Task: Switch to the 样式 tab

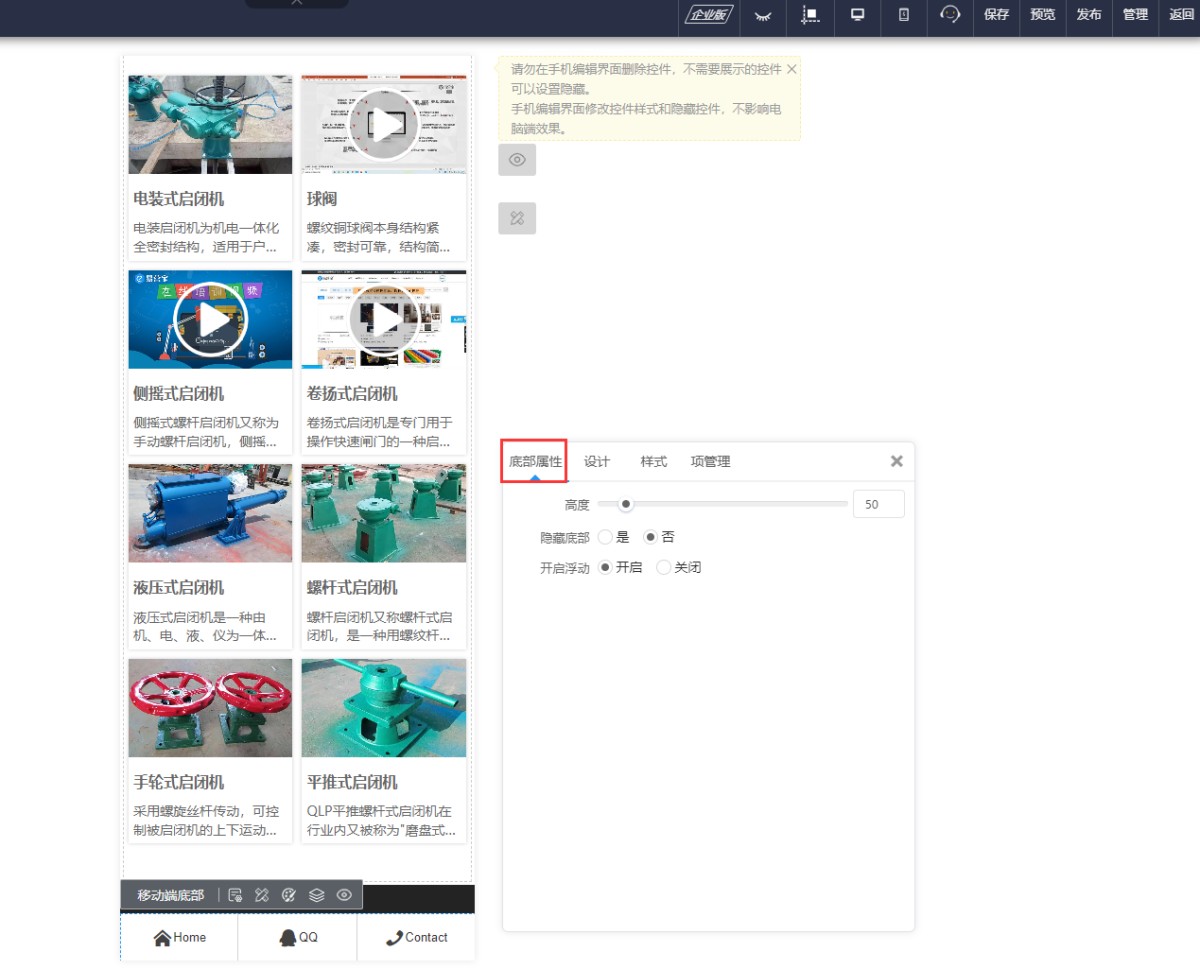Action: [x=654, y=461]
